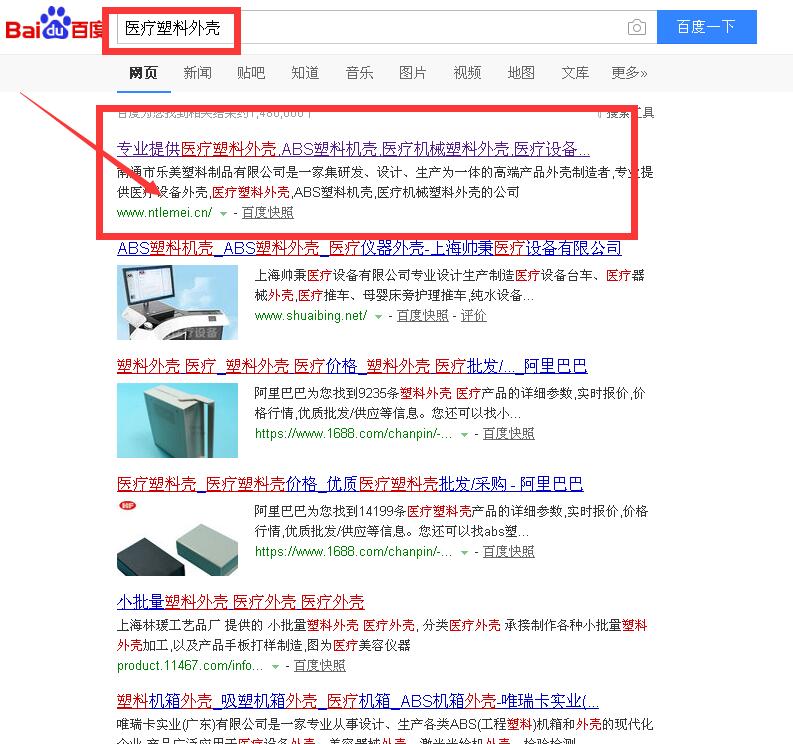The image size is (793, 744).
Task: Open 评价 link under shuaibing result
Action: point(473,316)
